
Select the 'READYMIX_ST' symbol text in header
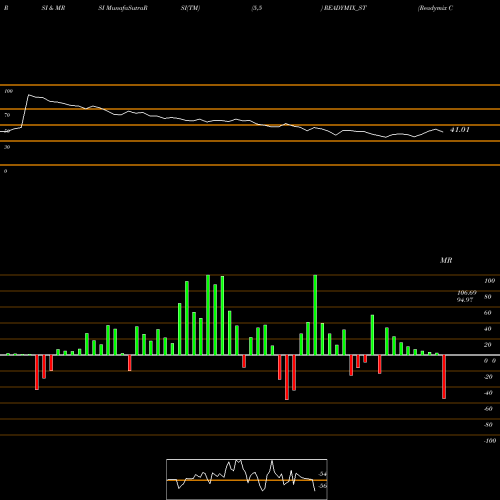345,8
